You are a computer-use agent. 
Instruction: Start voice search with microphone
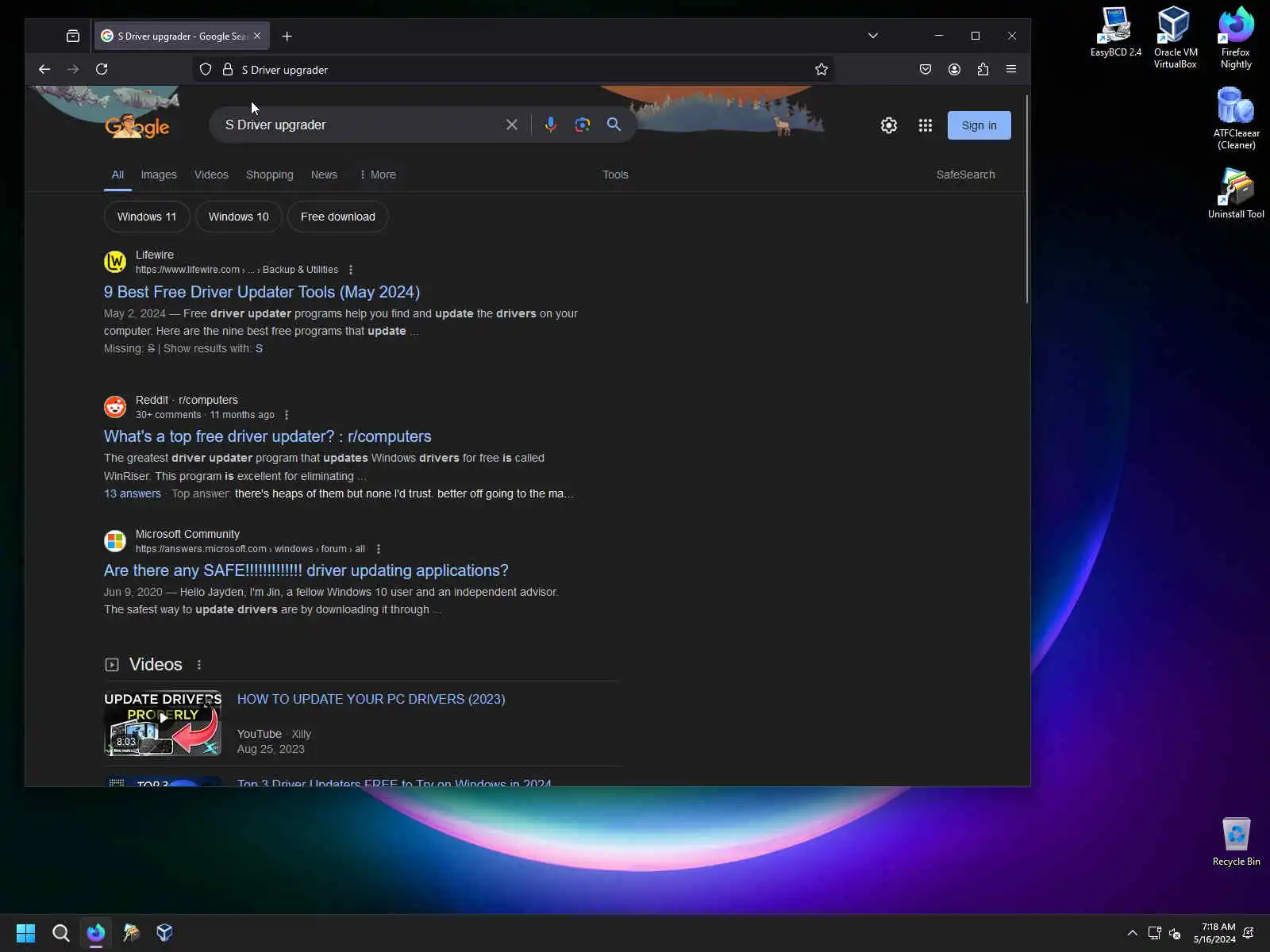tap(550, 125)
